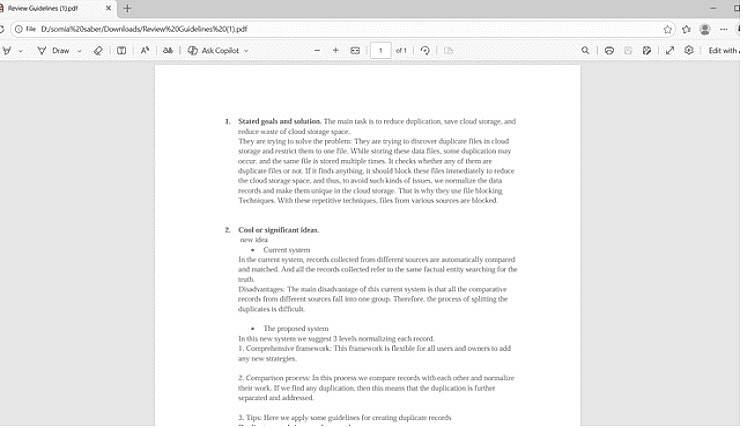743x428 pixels.
Task: Click the "Stated goals and solution." heading
Action: (x=280, y=121)
